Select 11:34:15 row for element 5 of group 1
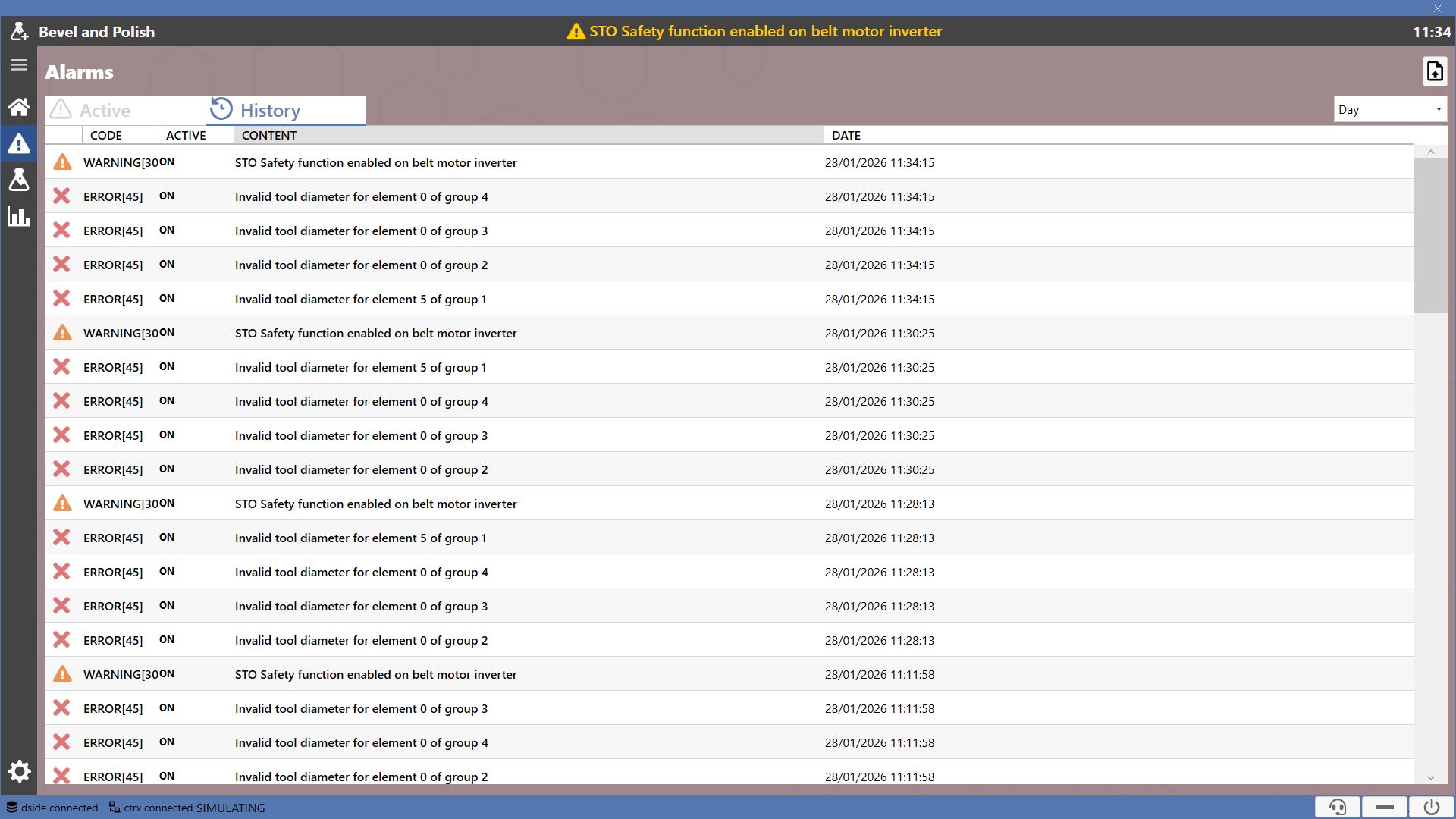Viewport: 1456px width, 819px height. (x=730, y=298)
